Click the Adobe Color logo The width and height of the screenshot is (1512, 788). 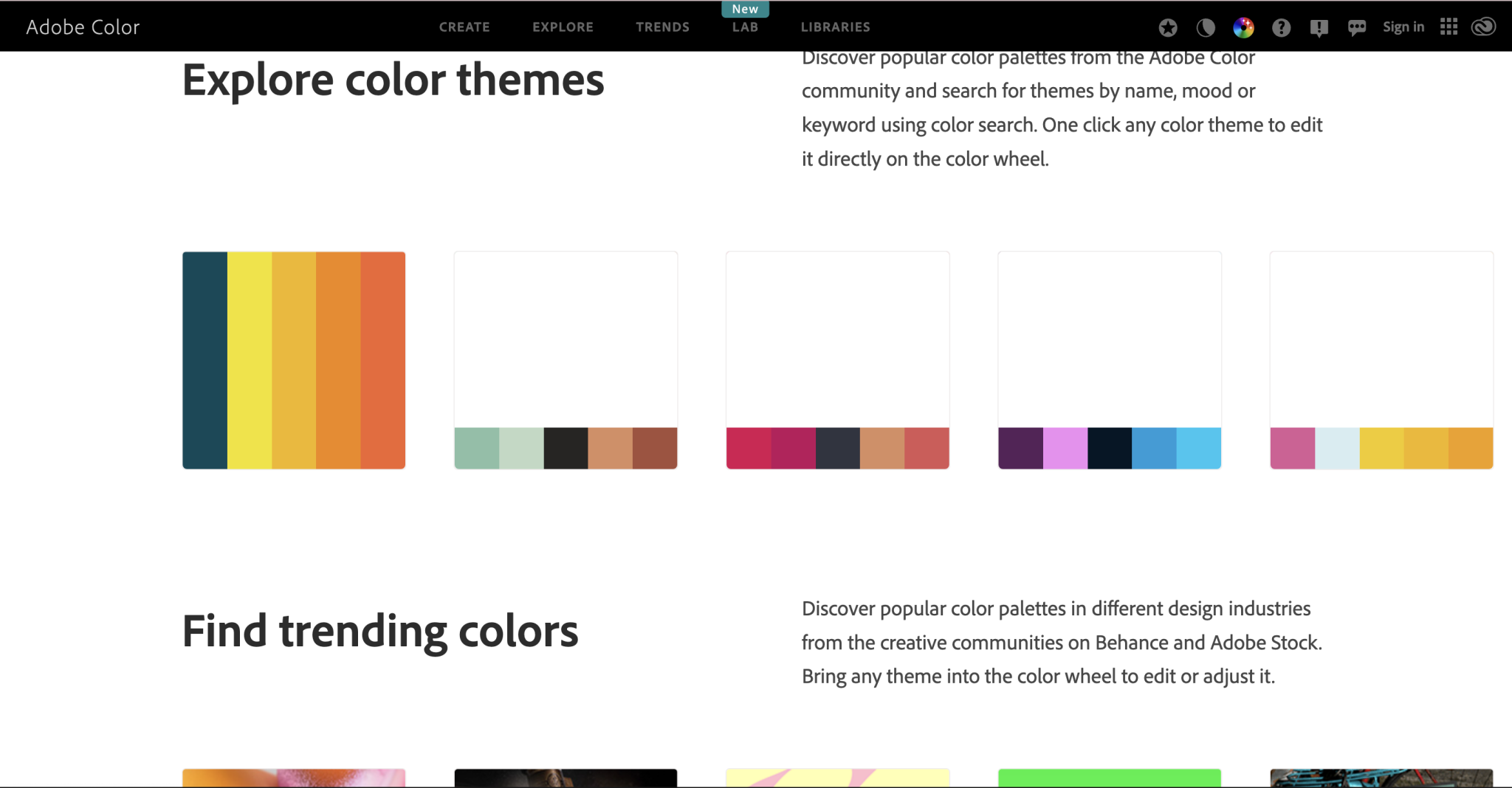[83, 27]
